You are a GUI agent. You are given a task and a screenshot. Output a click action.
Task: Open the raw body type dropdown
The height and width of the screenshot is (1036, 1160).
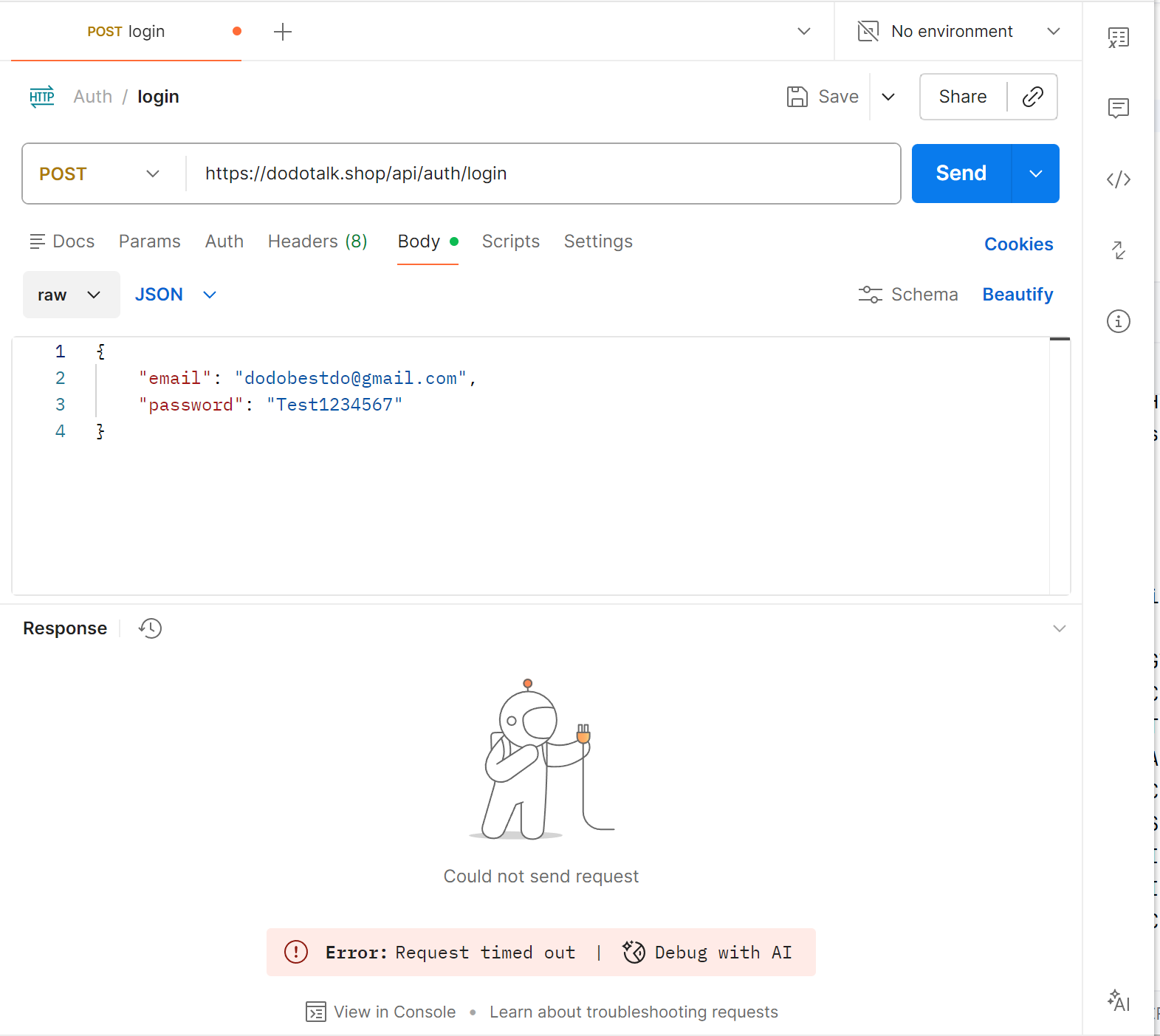[x=71, y=295]
